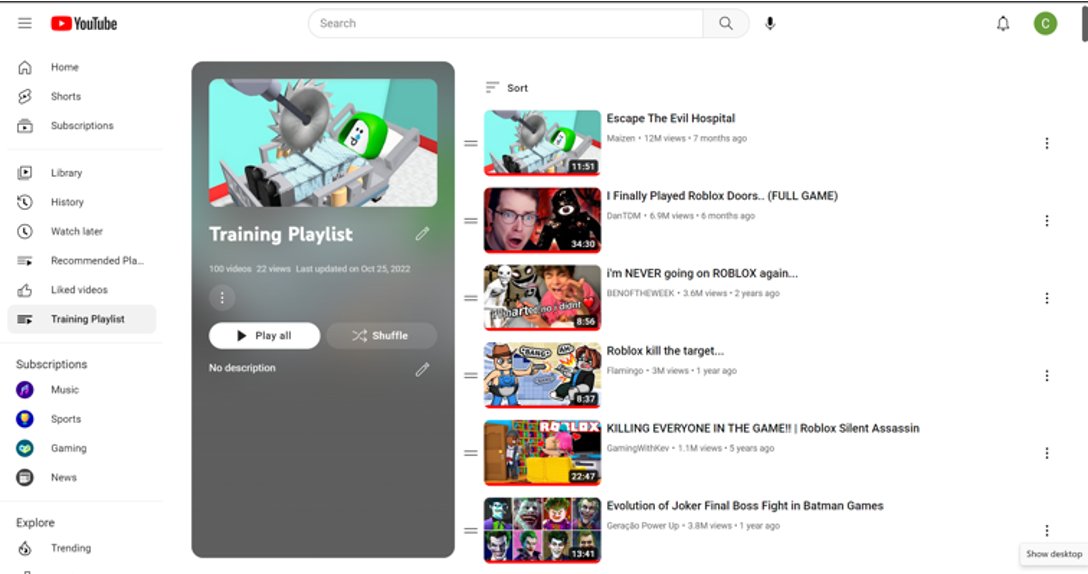Click drag handle of Evolution of Joker video
This screenshot has height=574, width=1088.
[470, 531]
